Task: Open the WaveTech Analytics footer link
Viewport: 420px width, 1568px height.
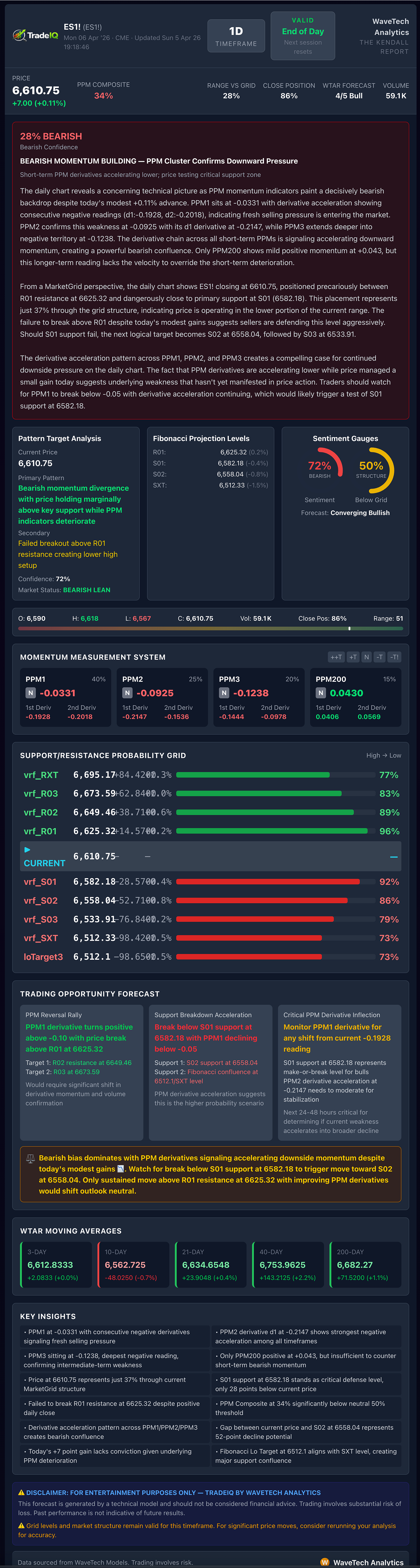Action: pos(368,1563)
